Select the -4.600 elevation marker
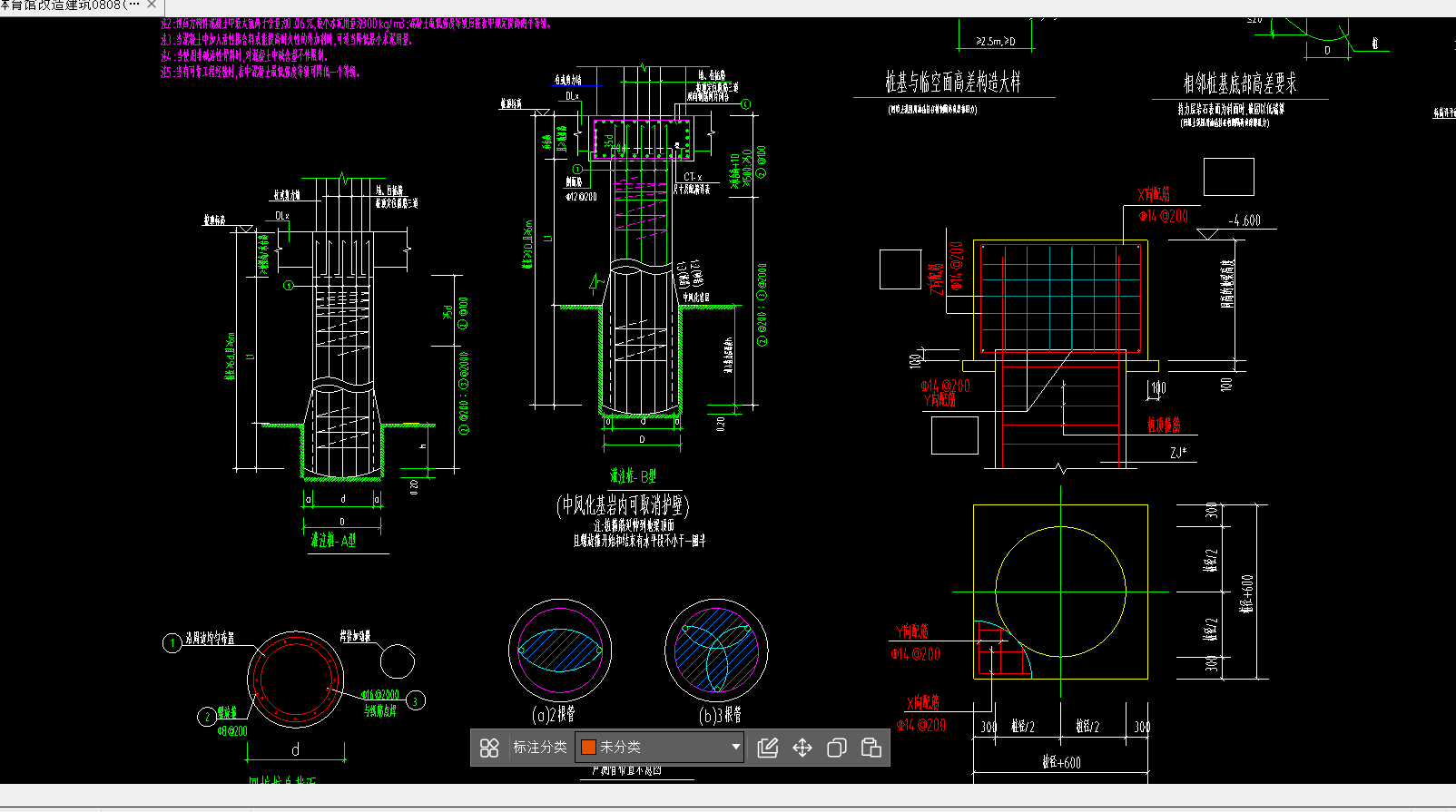Viewport: 1456px width, 812px height. (x=1244, y=220)
